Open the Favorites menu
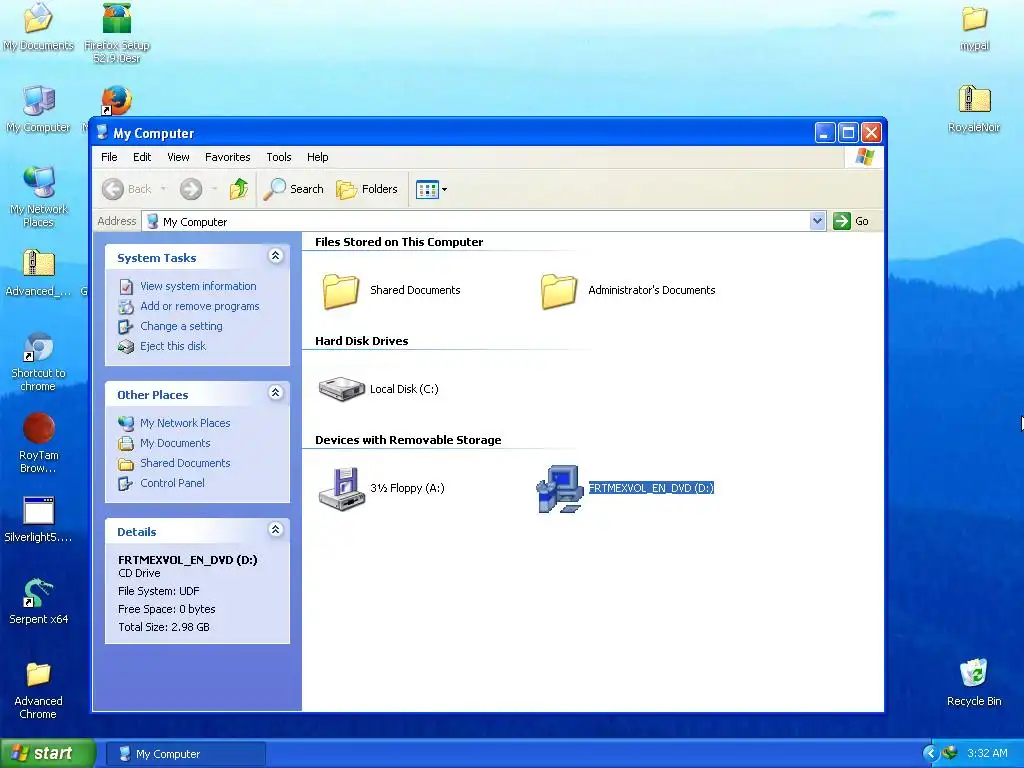The width and height of the screenshot is (1024, 768). [227, 157]
